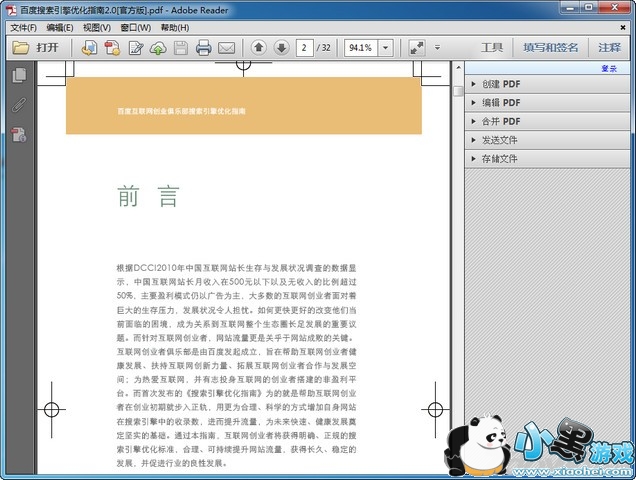Expand the 编辑 PDF section
Screen dimensions: 636x480
(500, 102)
